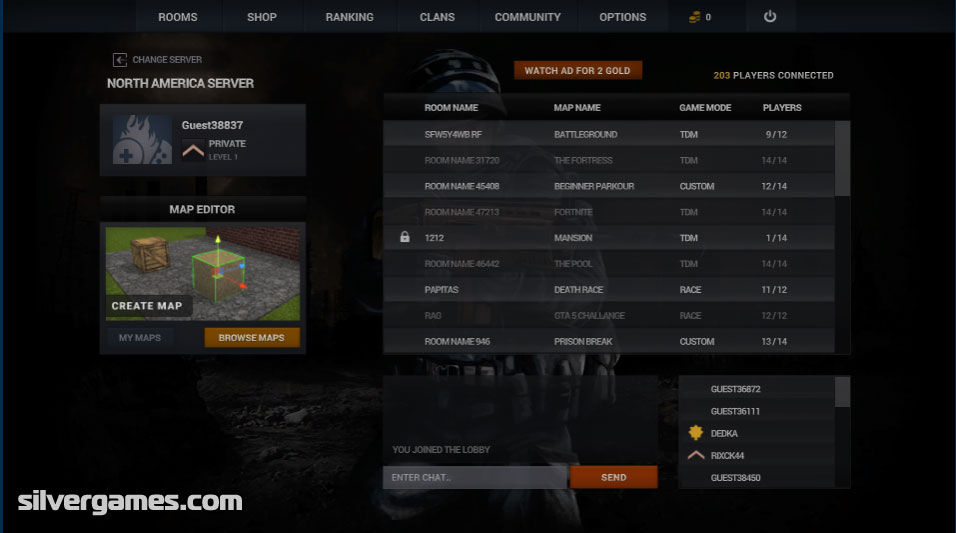
Task: Click the gold coins icon
Action: pyautogui.click(x=694, y=18)
